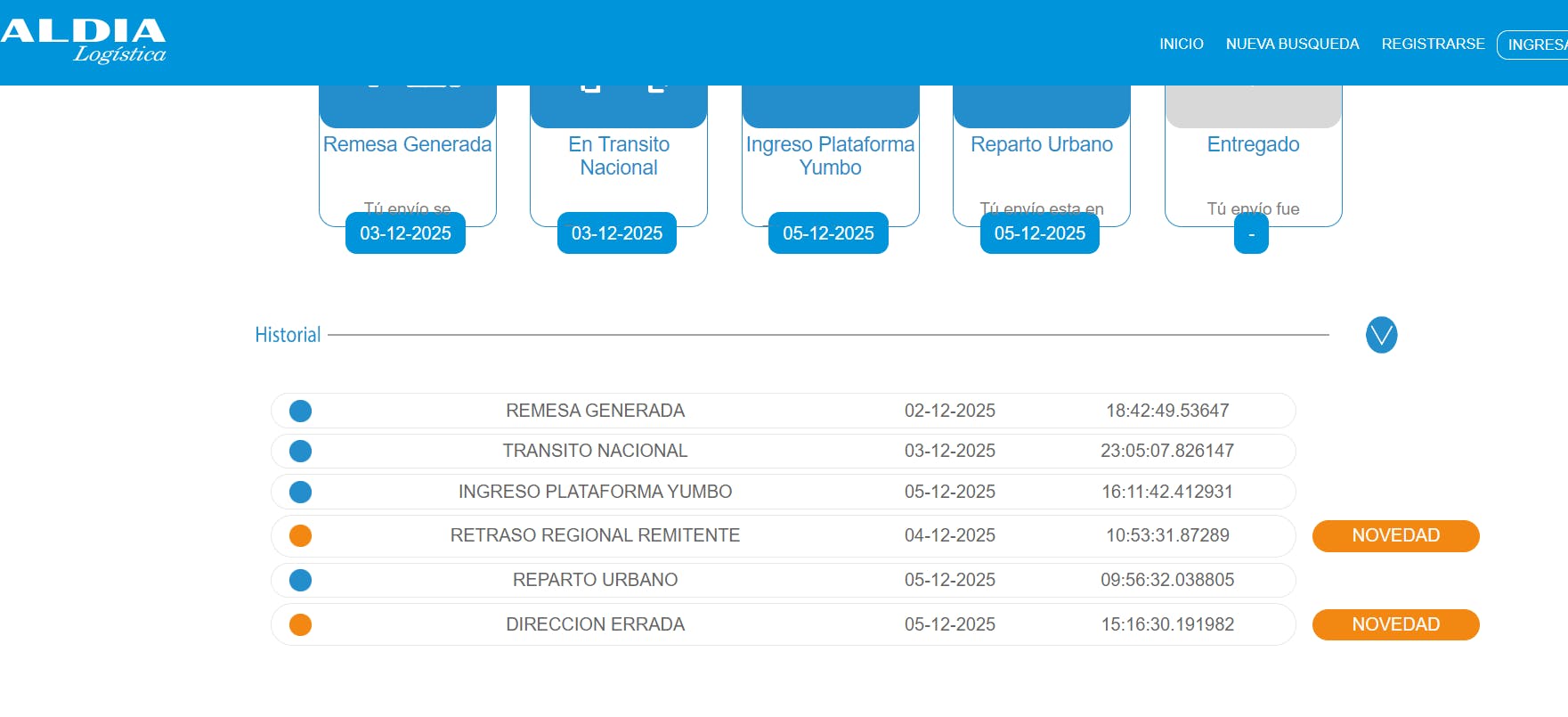Open NOVEDAD for RETRASO REGIONAL REMITENTE

pos(1395,535)
